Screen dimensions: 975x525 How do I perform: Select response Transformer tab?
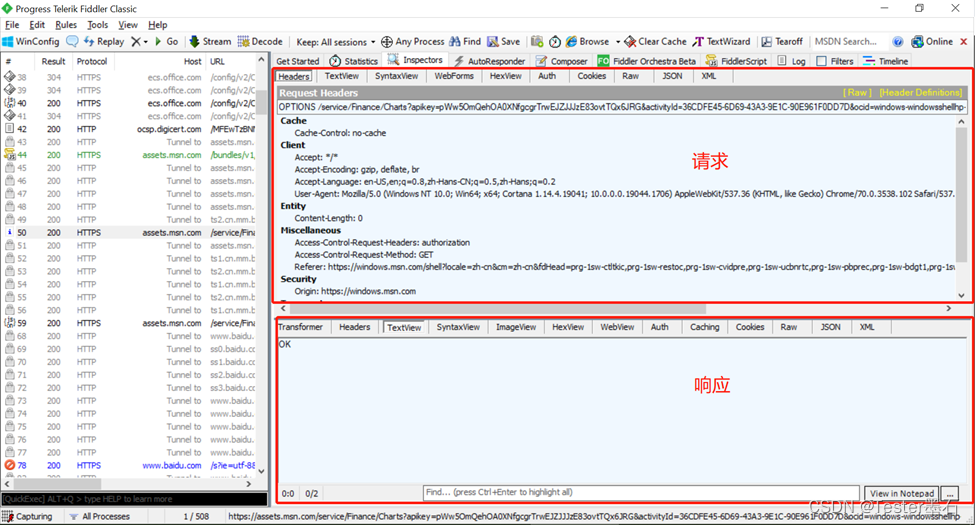coord(301,327)
